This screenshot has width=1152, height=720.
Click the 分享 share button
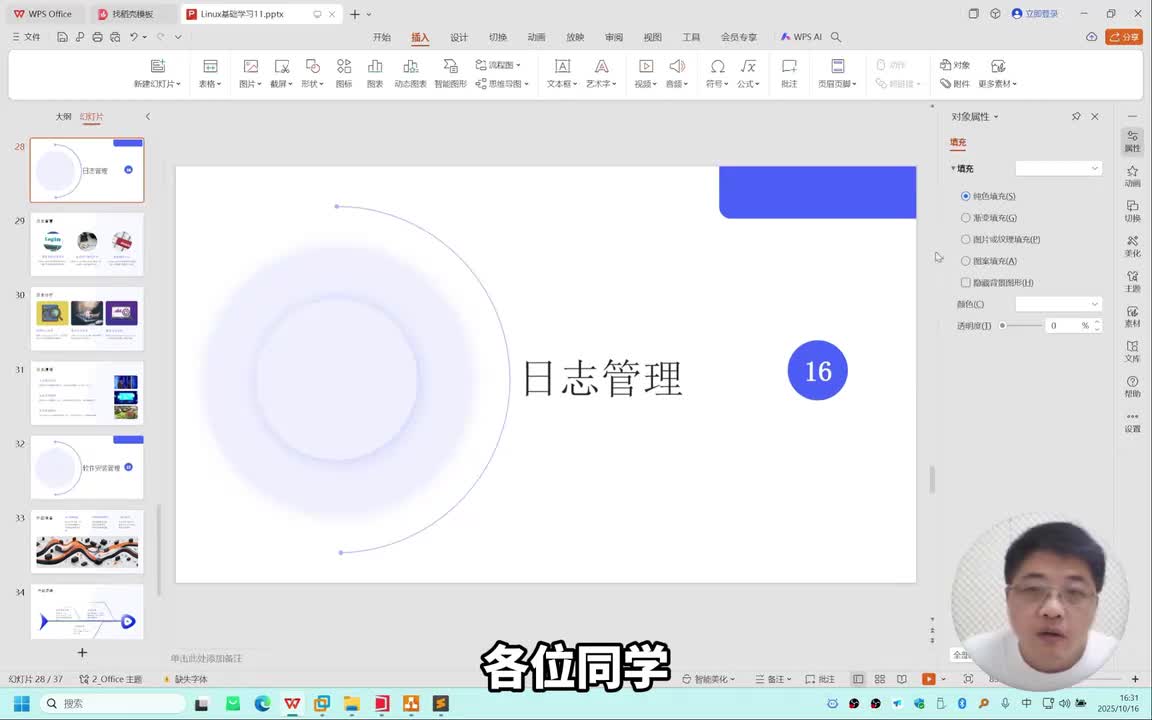[x=1124, y=37]
